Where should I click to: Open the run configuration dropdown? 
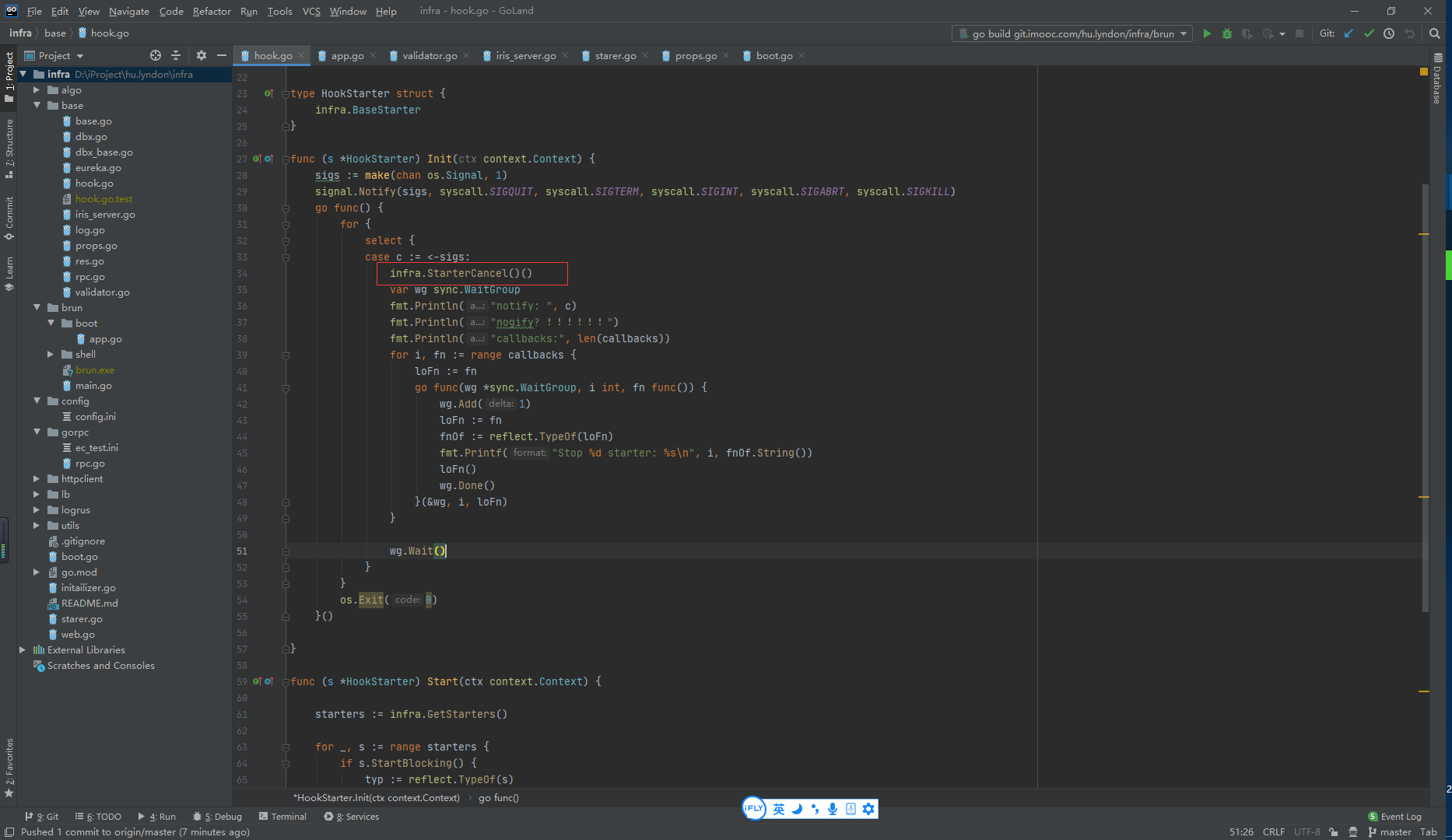coord(1072,33)
